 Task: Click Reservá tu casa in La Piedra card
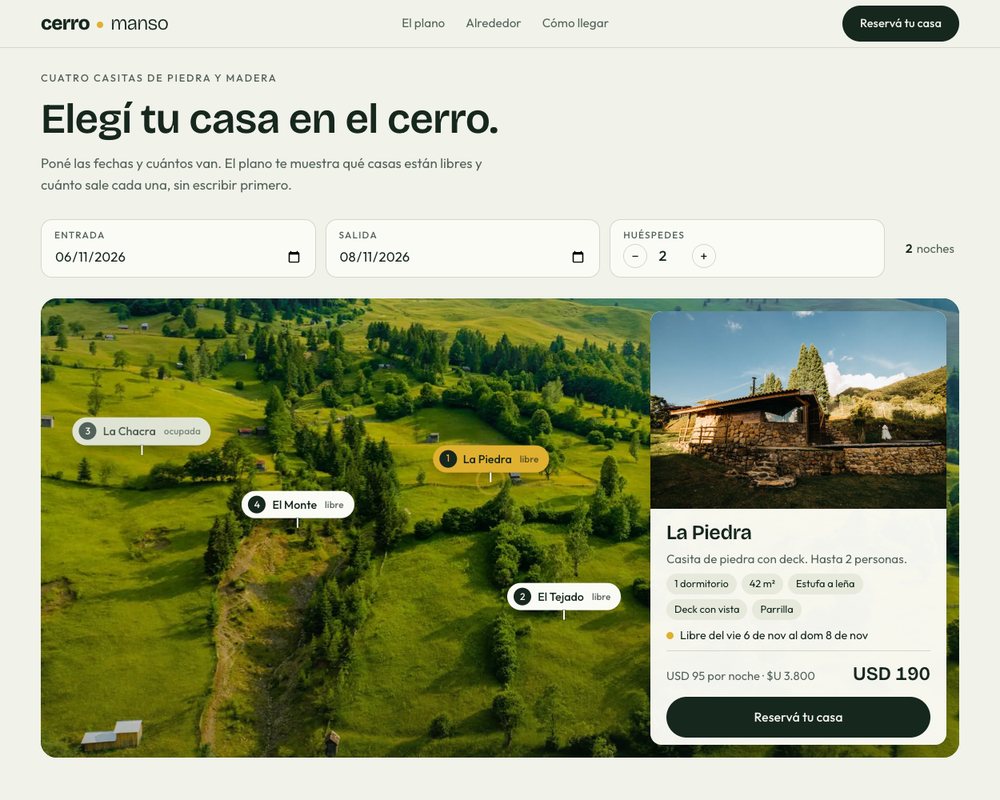(798, 717)
